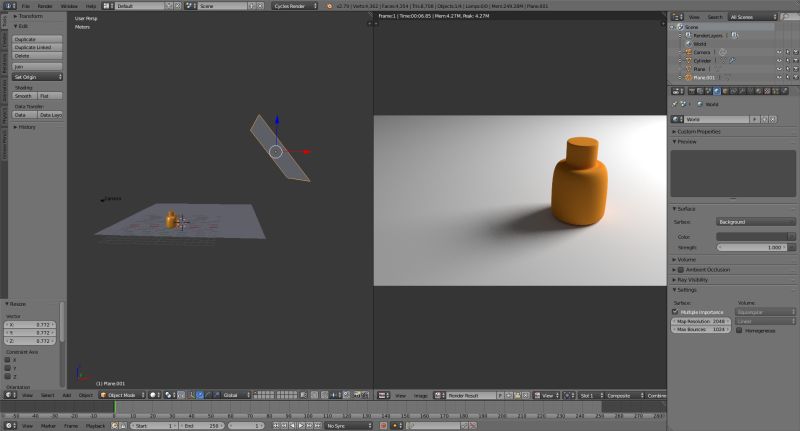Click the auto keyframe record button
800x431 pixels.
tap(383, 425)
